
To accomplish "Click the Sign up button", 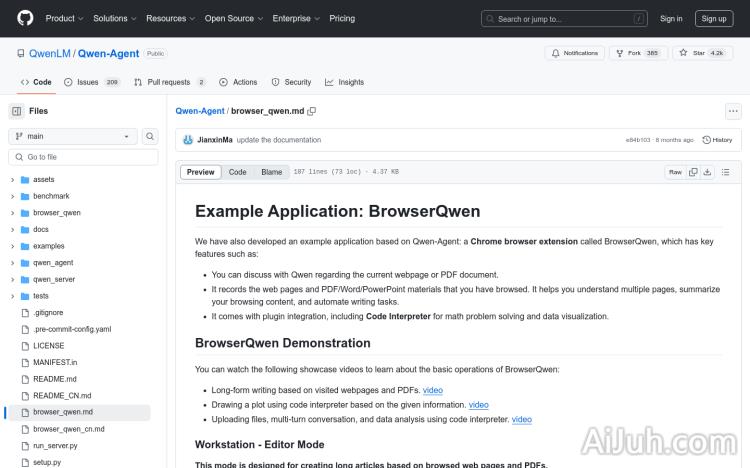I will 714,19.
